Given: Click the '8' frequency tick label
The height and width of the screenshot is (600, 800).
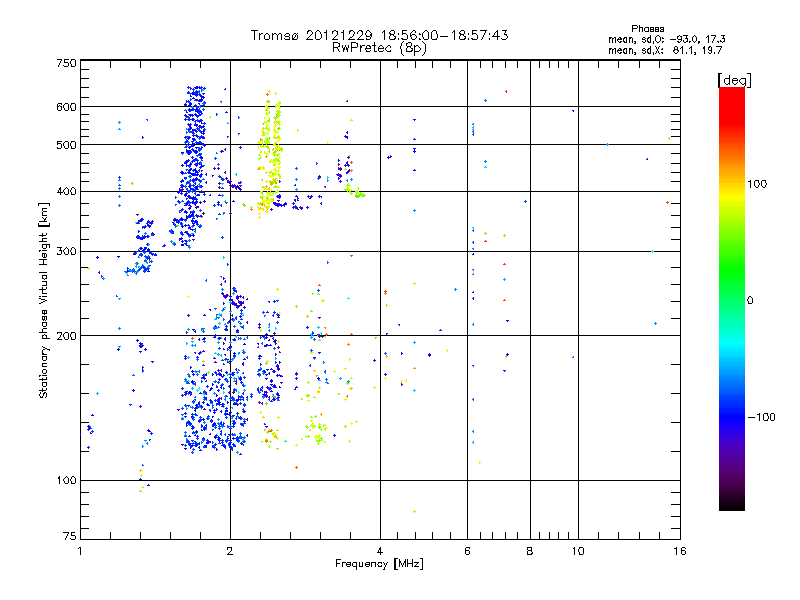Looking at the screenshot, I should pos(530,551).
